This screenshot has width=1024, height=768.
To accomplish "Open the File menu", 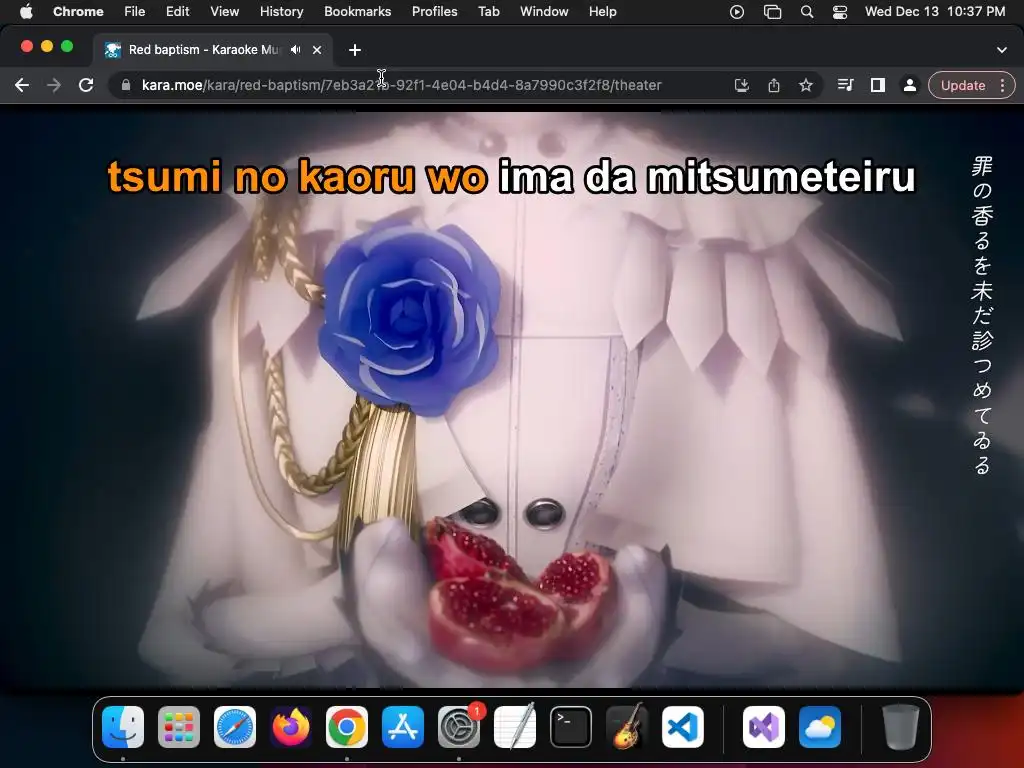I will [x=135, y=11].
